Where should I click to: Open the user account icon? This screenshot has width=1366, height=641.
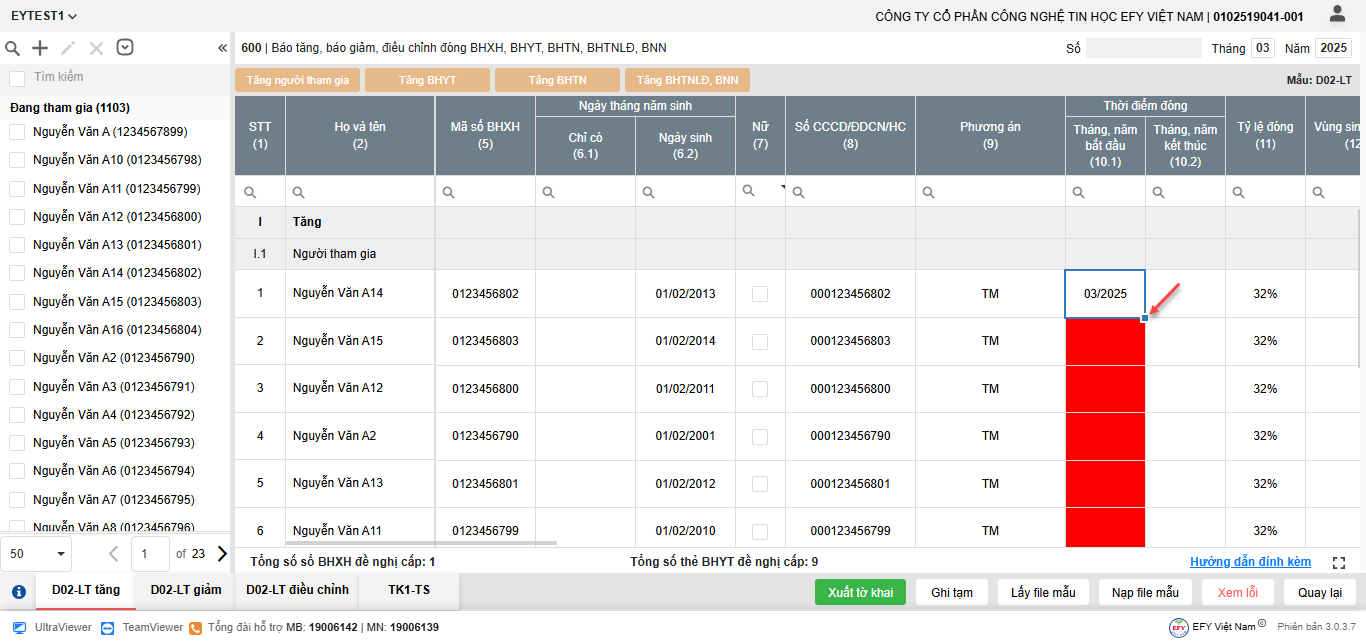[x=1337, y=14]
